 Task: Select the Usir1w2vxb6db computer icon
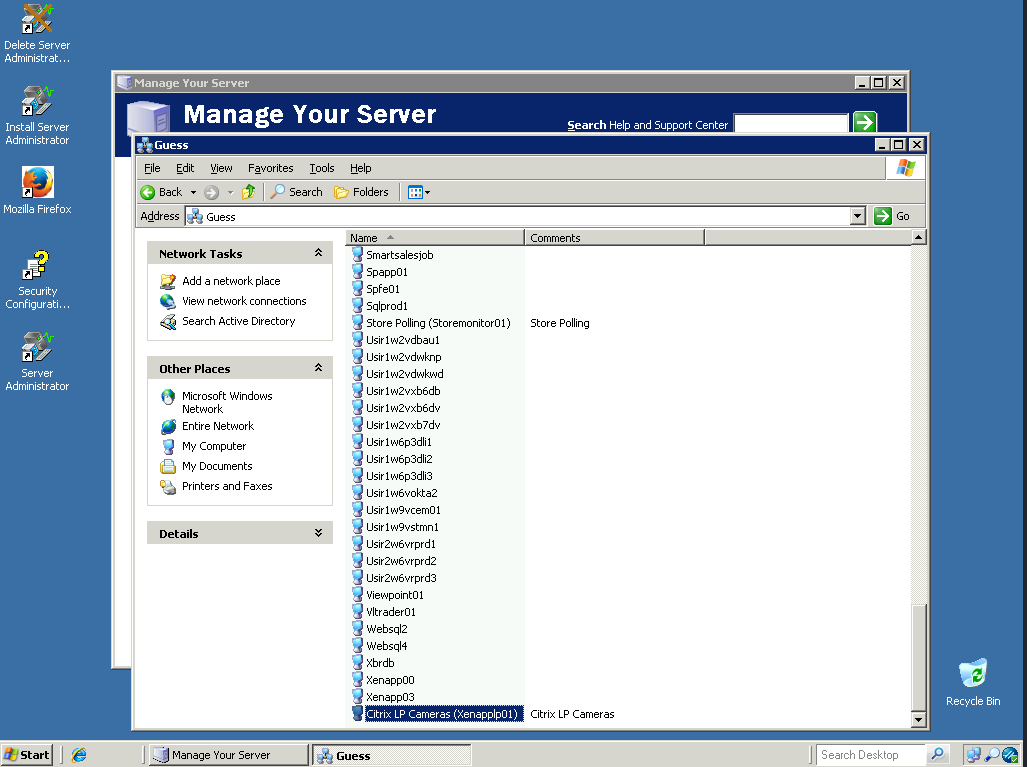point(357,390)
